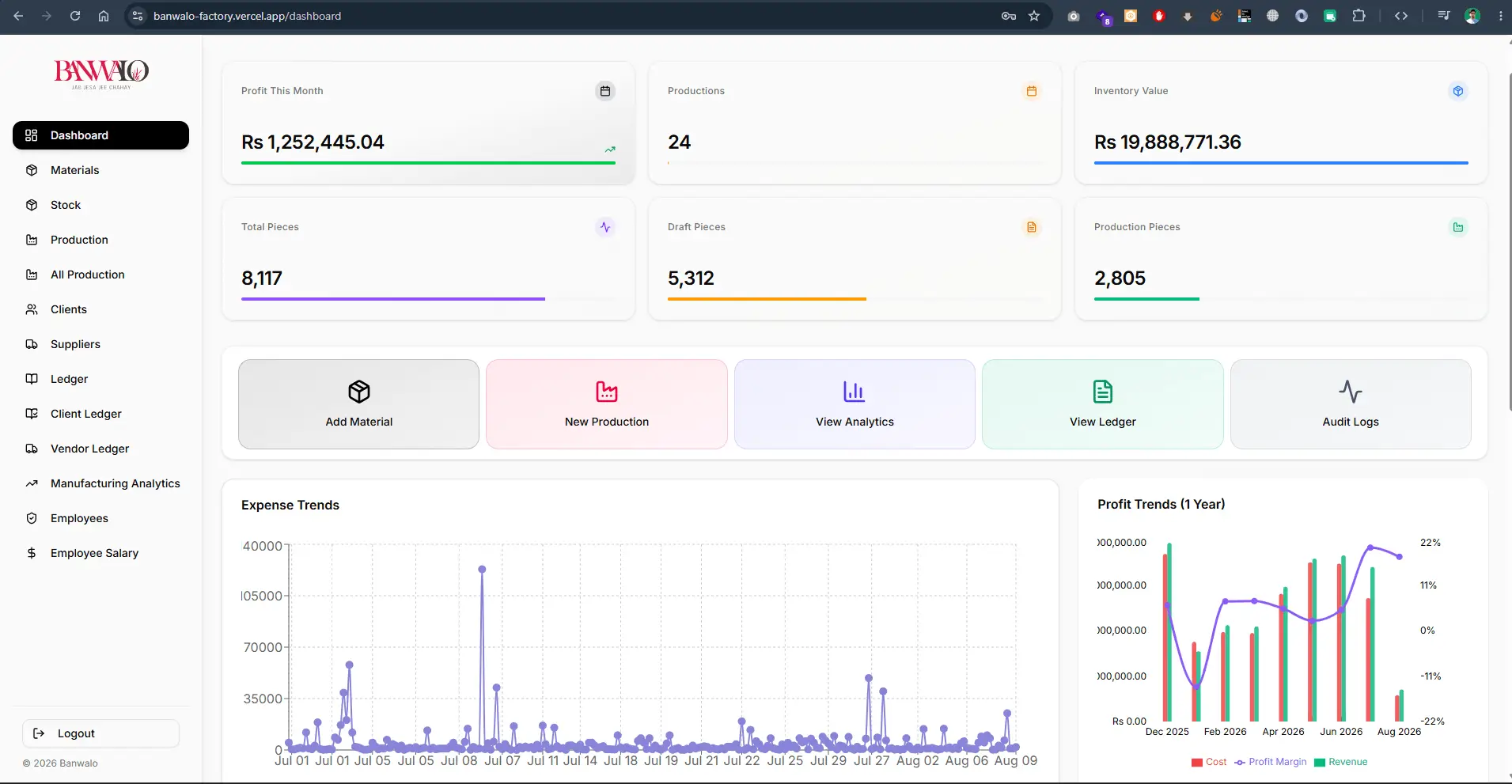The height and width of the screenshot is (784, 1512).
Task: Start a New Production quick action
Action: click(607, 404)
